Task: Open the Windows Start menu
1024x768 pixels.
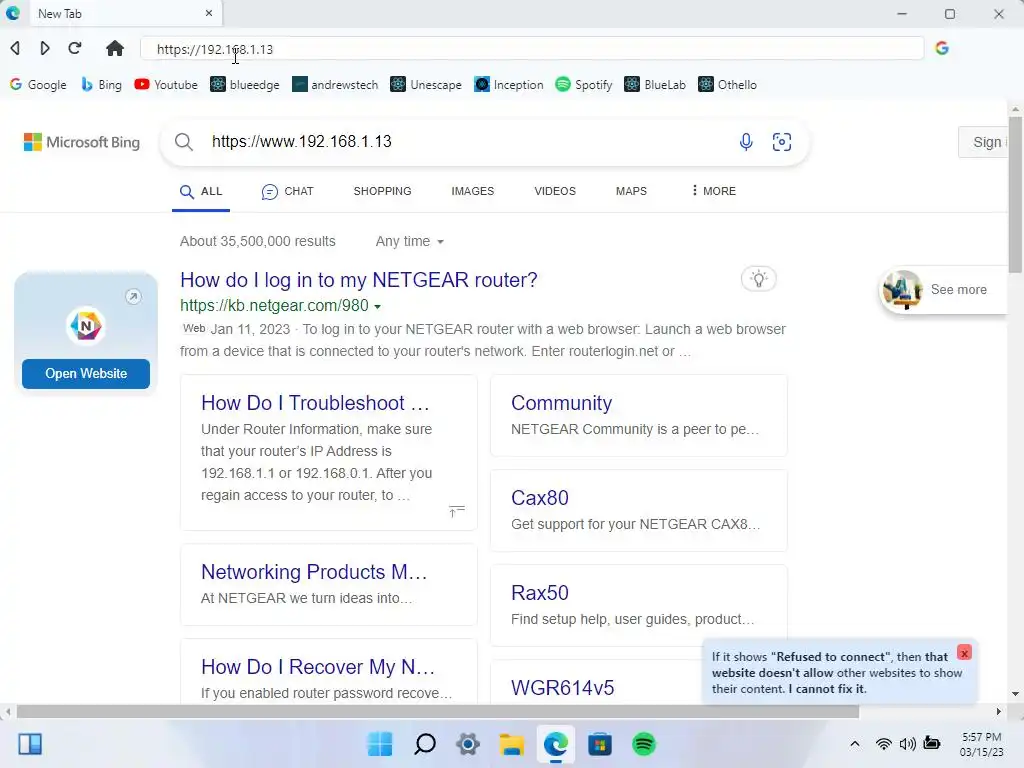Action: [x=380, y=744]
